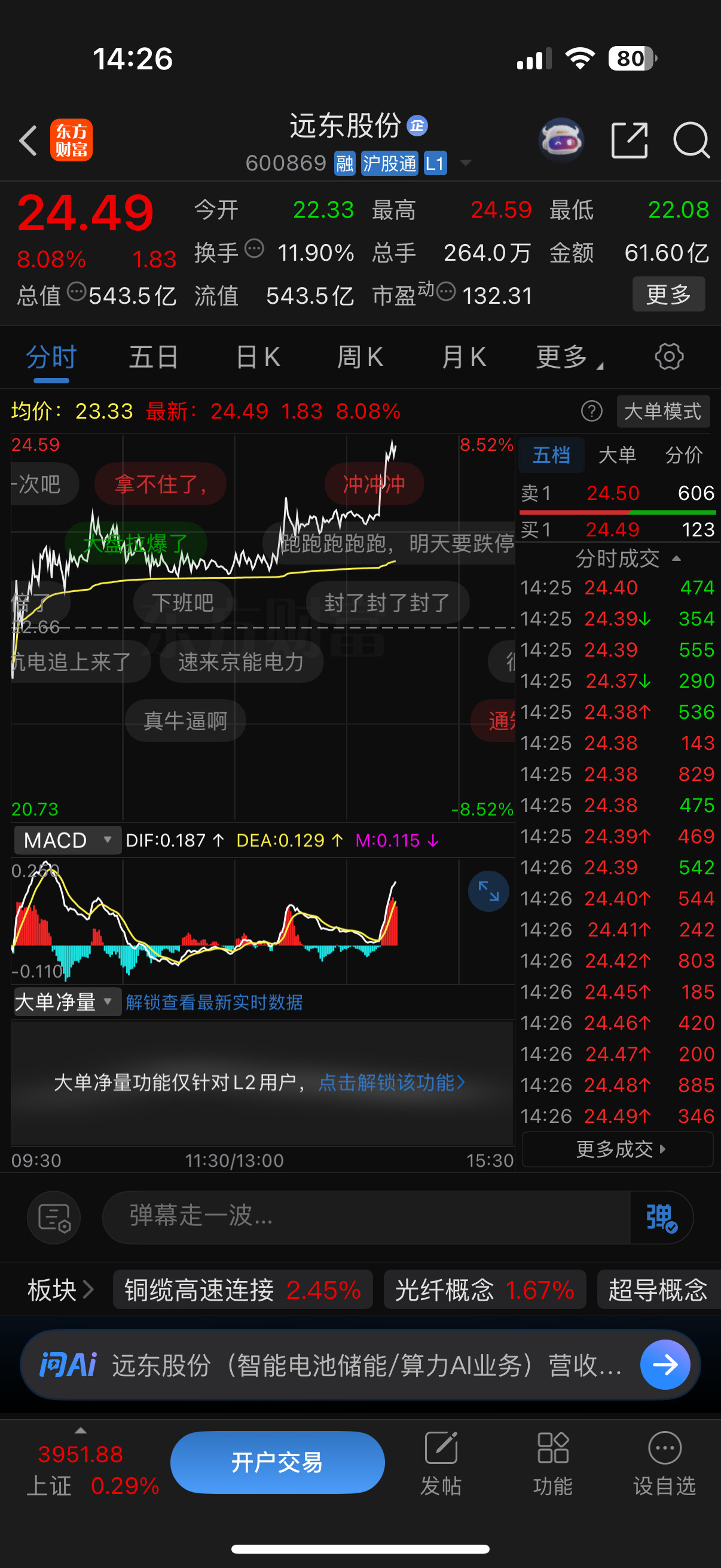Open chart settings gear icon
The width and height of the screenshot is (721, 1568).
668,356
